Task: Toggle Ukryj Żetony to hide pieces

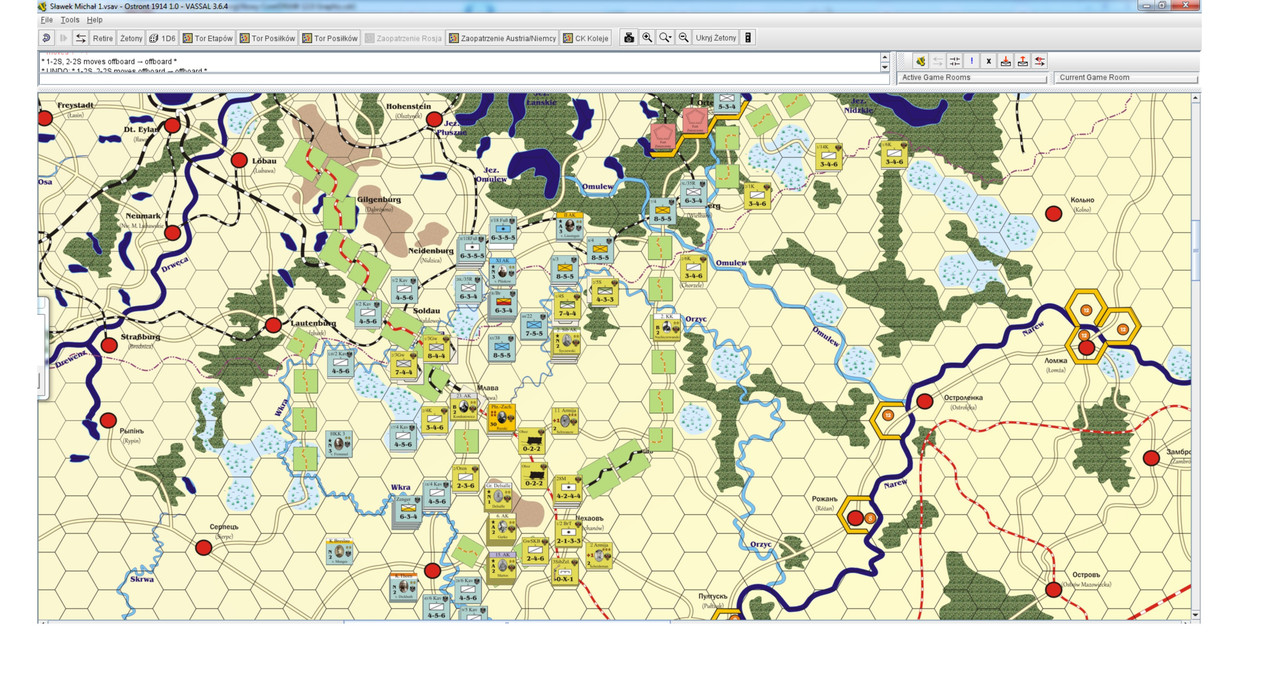Action: 715,38
